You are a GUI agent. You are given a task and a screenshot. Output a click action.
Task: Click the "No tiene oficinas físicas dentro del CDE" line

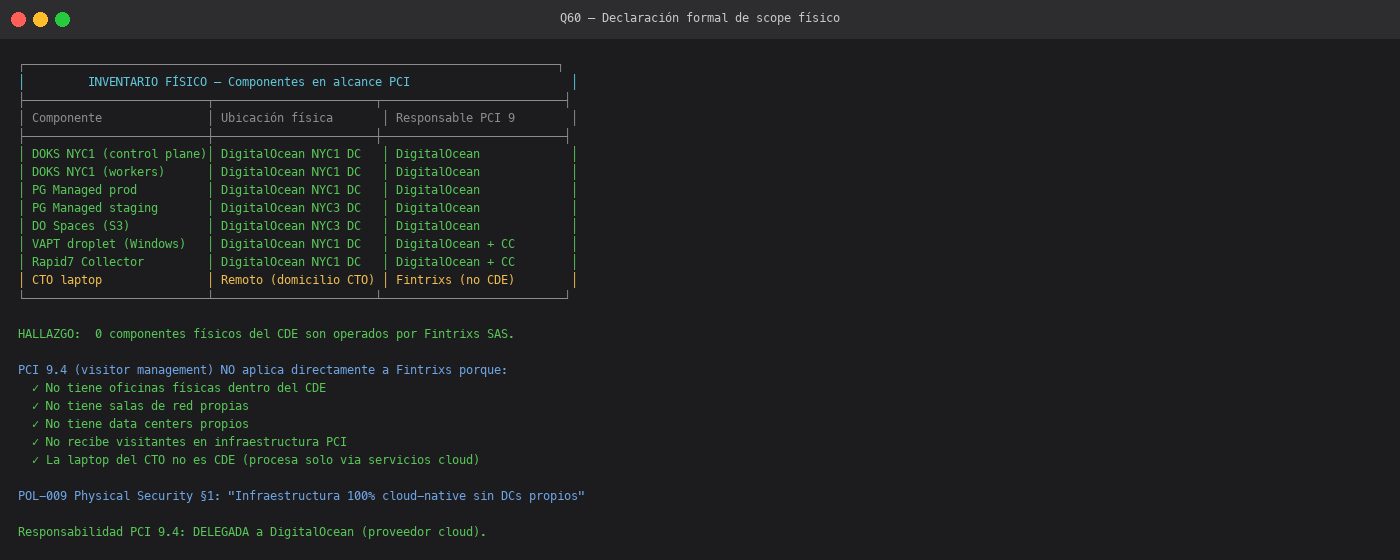[179, 388]
